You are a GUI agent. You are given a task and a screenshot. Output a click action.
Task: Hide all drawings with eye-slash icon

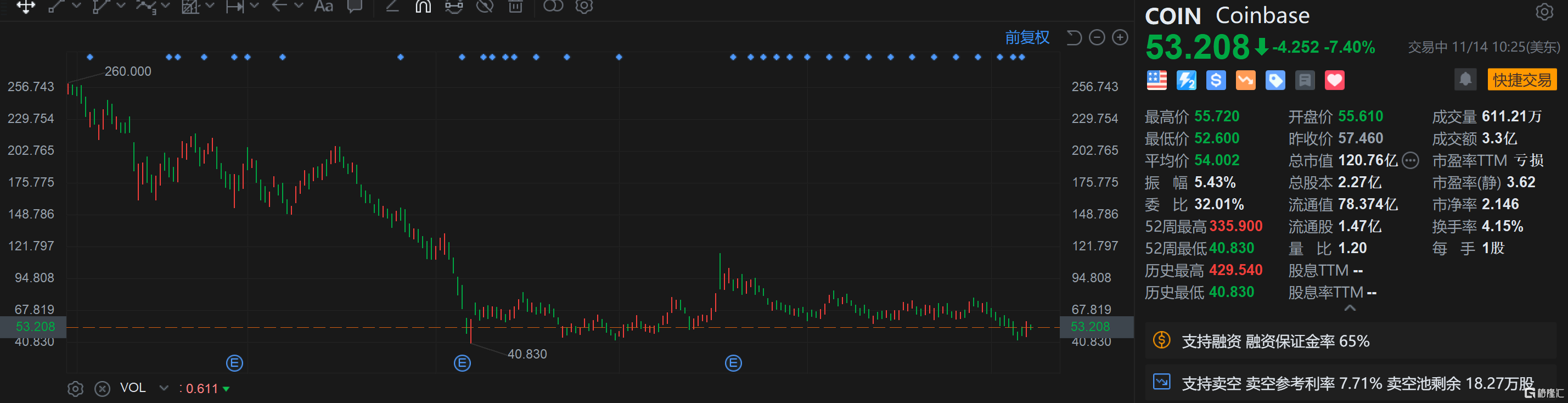tap(485, 6)
